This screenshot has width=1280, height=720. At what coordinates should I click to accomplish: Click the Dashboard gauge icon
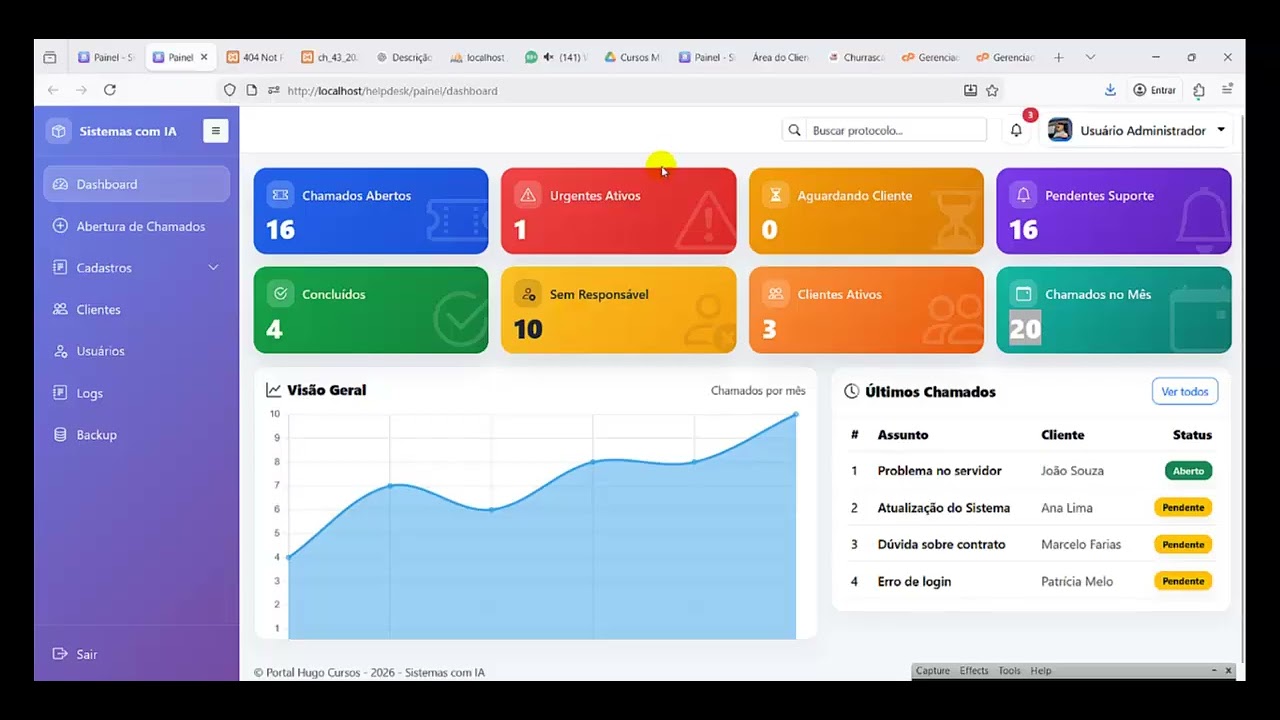click(60, 184)
